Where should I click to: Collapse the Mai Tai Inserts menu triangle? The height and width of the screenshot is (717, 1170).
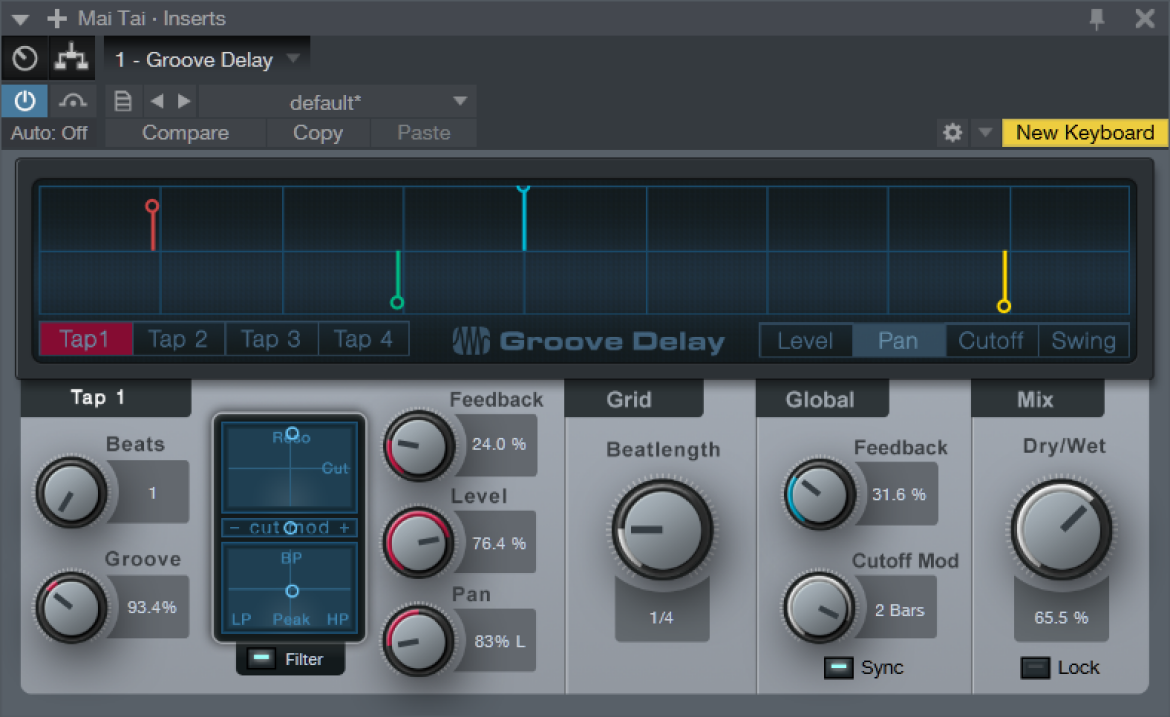point(20,19)
